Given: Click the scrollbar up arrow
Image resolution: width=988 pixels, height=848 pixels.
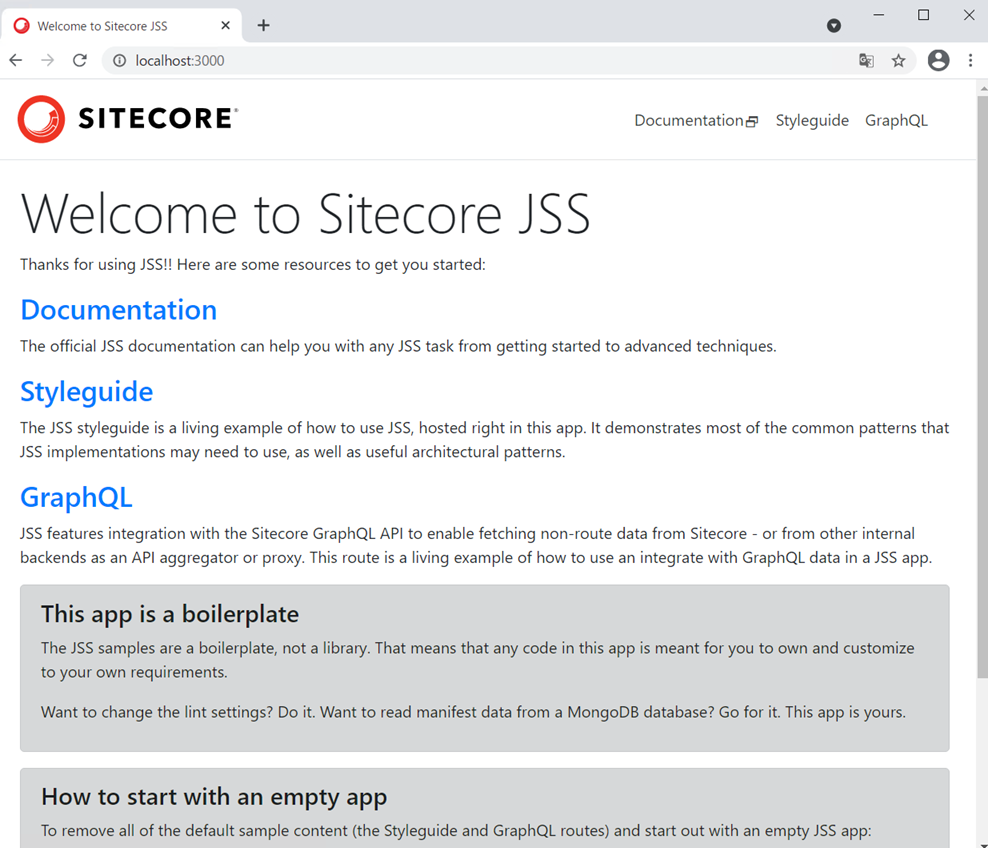Looking at the screenshot, I should 982,89.
